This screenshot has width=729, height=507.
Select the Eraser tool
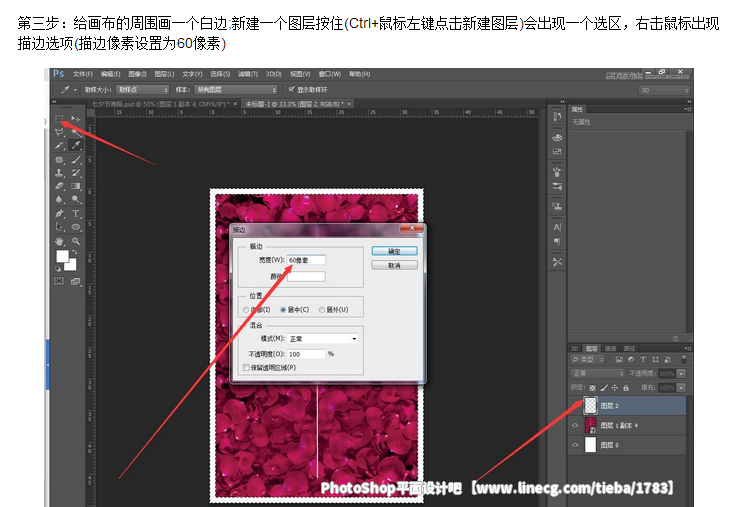(x=59, y=186)
